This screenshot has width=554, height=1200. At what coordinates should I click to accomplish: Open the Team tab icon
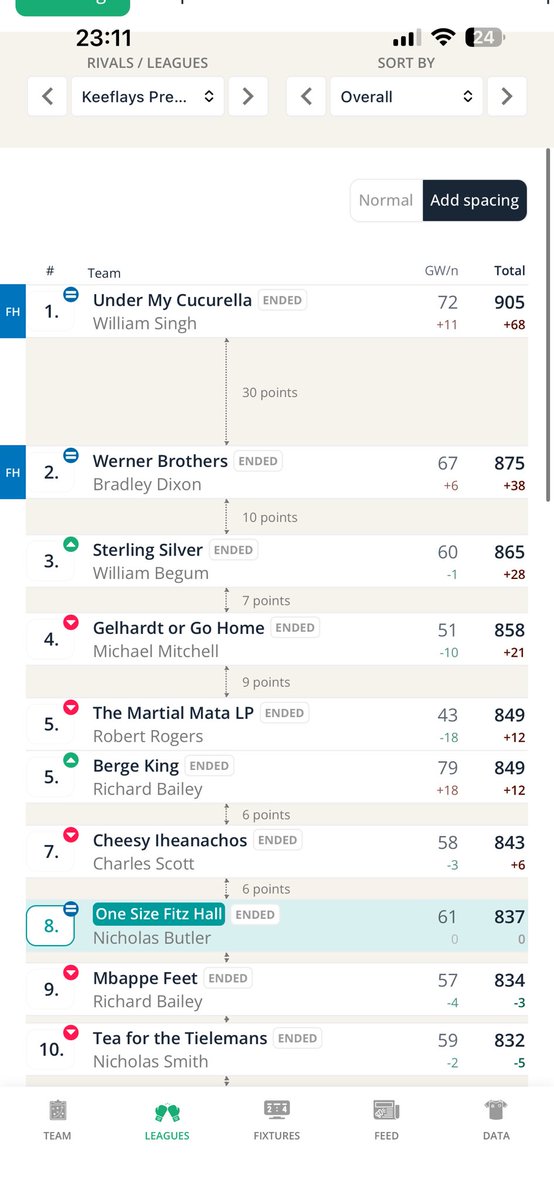pos(57,1110)
